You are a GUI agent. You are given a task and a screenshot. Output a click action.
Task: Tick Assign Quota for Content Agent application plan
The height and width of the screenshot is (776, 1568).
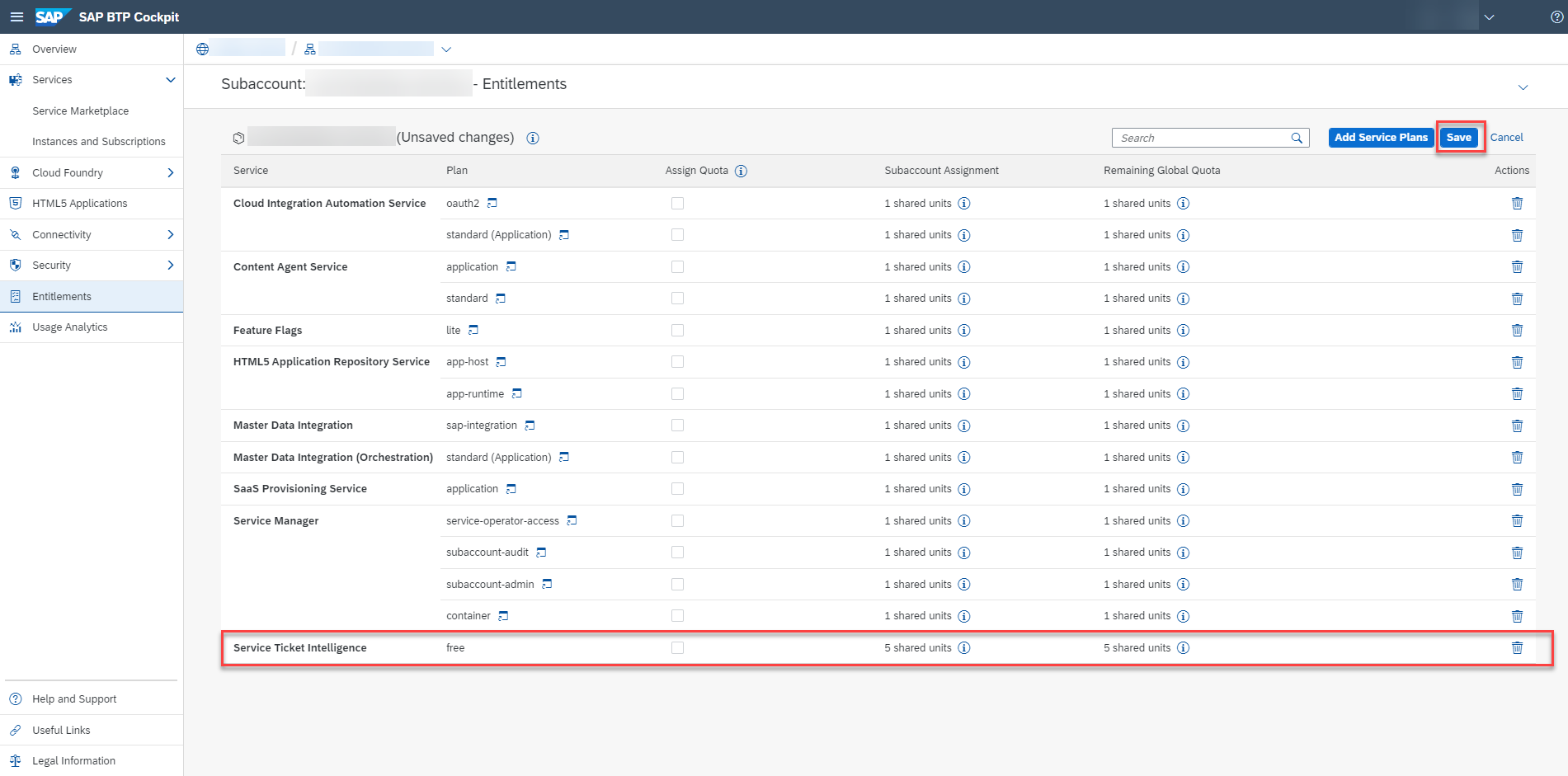coord(677,266)
